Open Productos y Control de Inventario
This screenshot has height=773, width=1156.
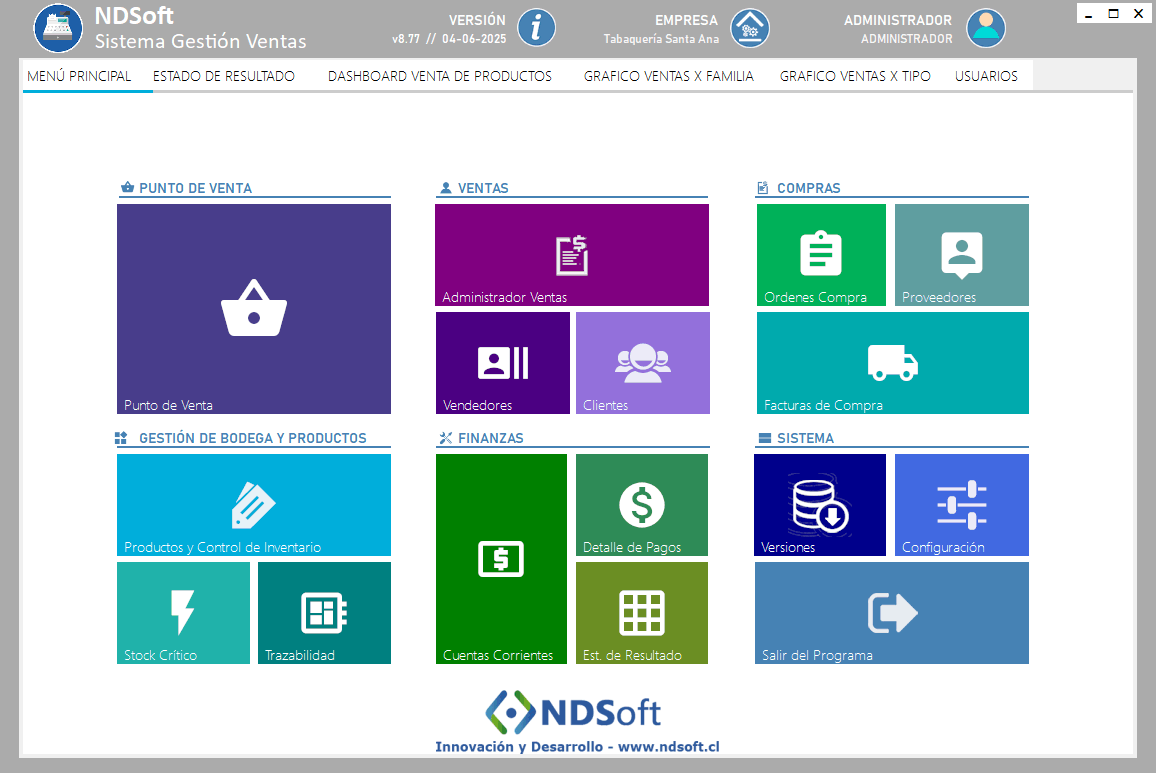pyautogui.click(x=254, y=505)
